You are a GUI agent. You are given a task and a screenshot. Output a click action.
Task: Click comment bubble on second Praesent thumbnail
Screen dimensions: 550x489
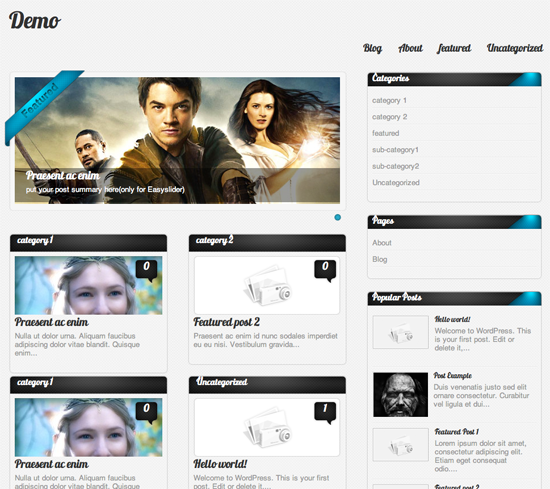pyautogui.click(x=146, y=412)
